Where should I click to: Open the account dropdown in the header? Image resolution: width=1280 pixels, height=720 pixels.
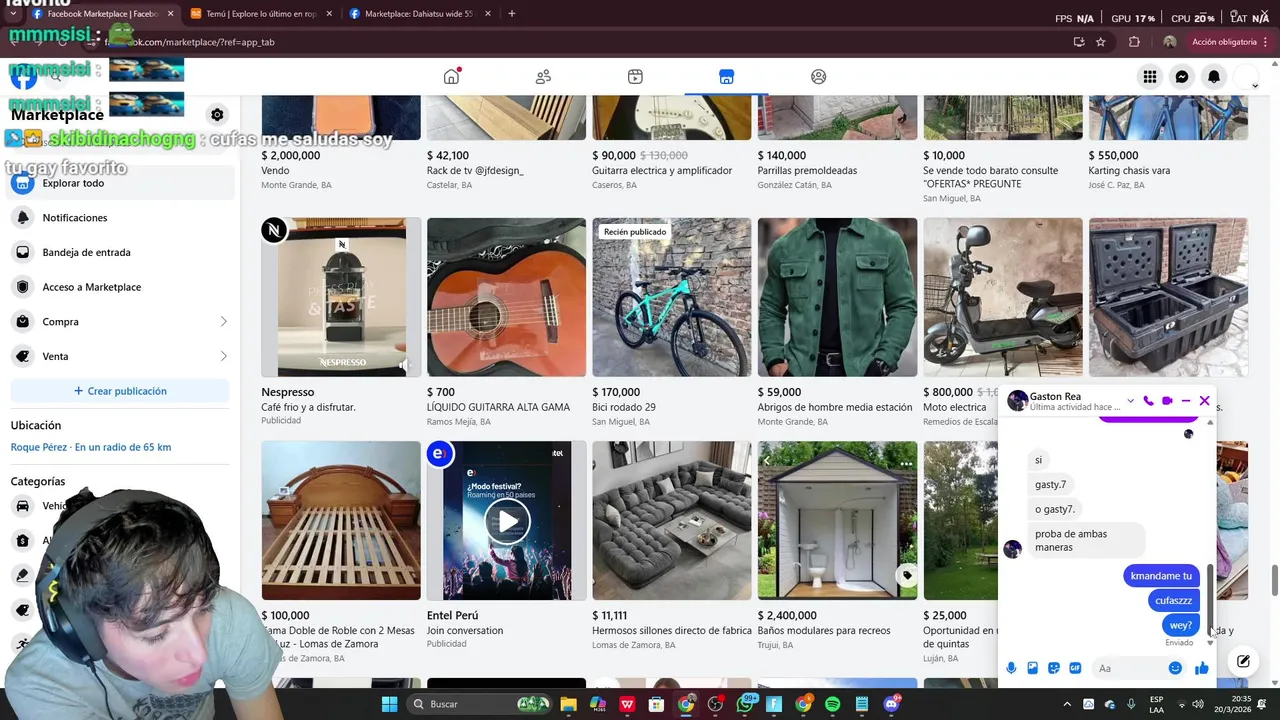tap(1246, 78)
